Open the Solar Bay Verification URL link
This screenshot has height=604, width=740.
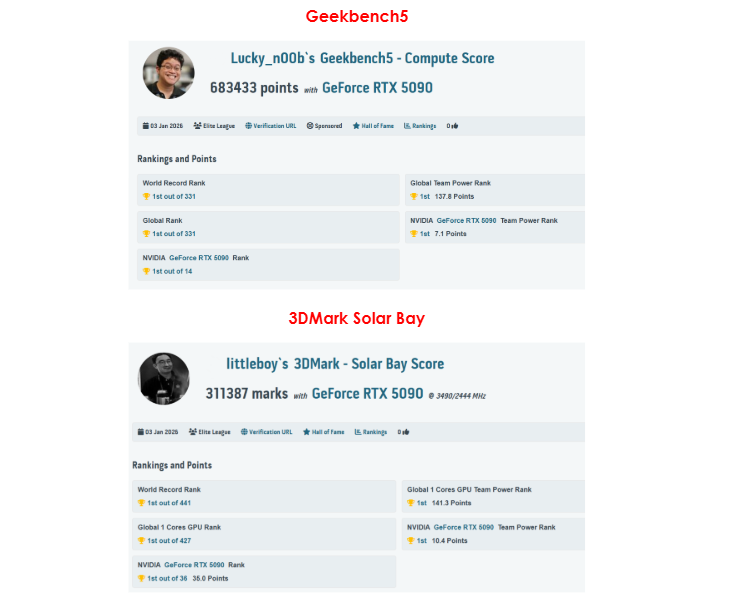(270, 432)
